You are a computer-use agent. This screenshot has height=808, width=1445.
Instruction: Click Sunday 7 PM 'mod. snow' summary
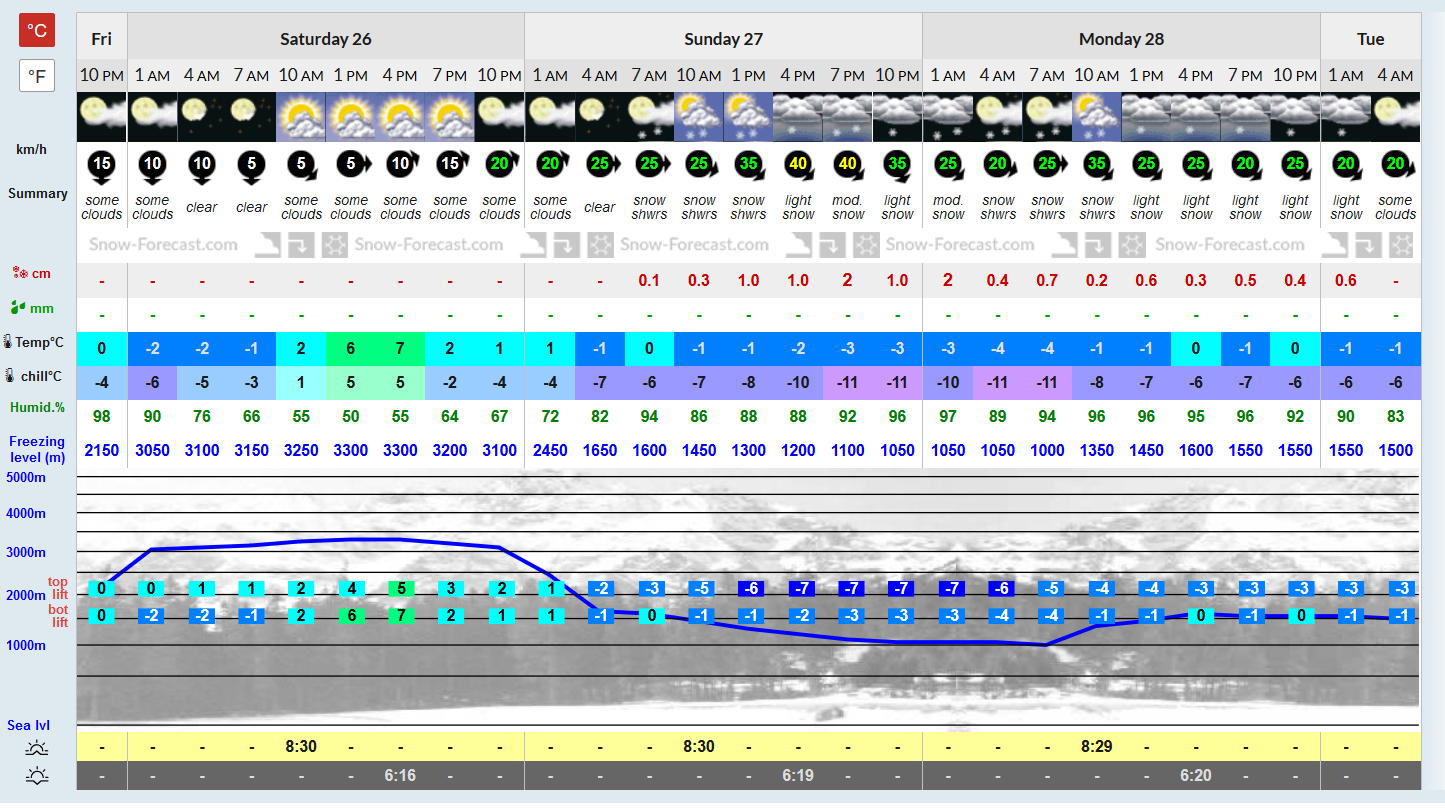click(x=848, y=207)
